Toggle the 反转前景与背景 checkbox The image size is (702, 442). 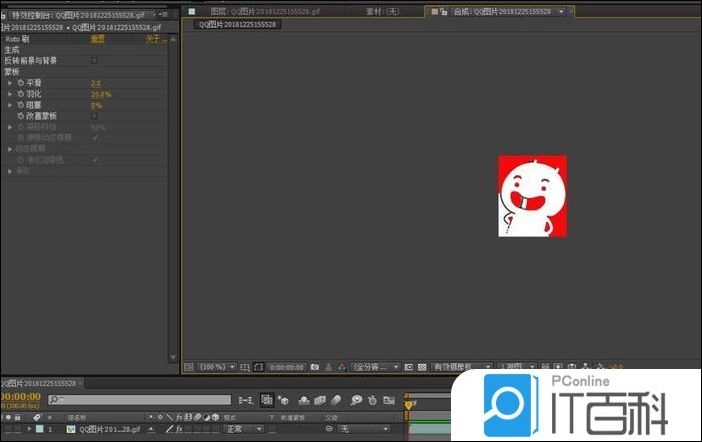coord(94,60)
